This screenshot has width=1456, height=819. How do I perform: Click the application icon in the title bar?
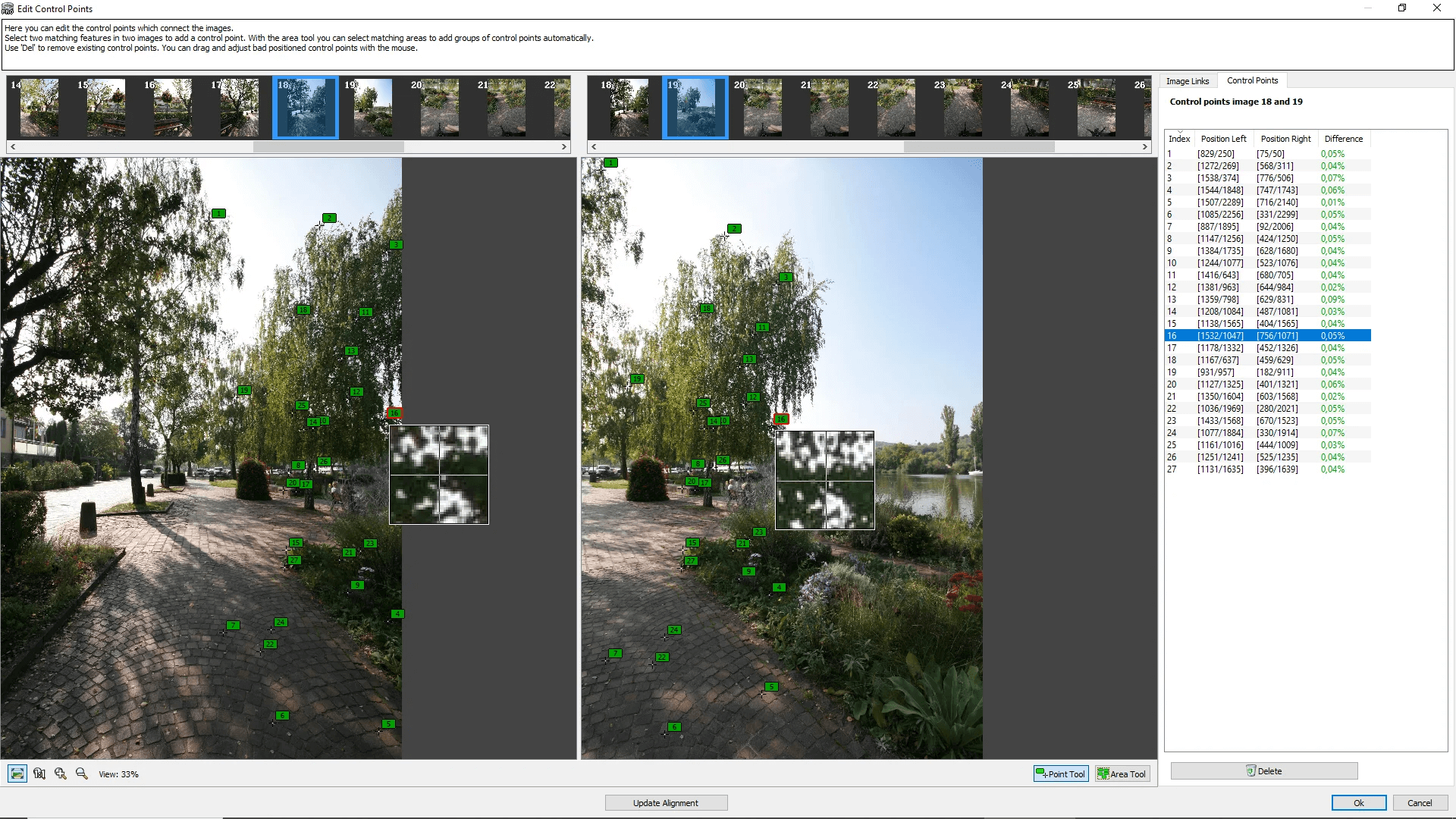pyautogui.click(x=8, y=8)
